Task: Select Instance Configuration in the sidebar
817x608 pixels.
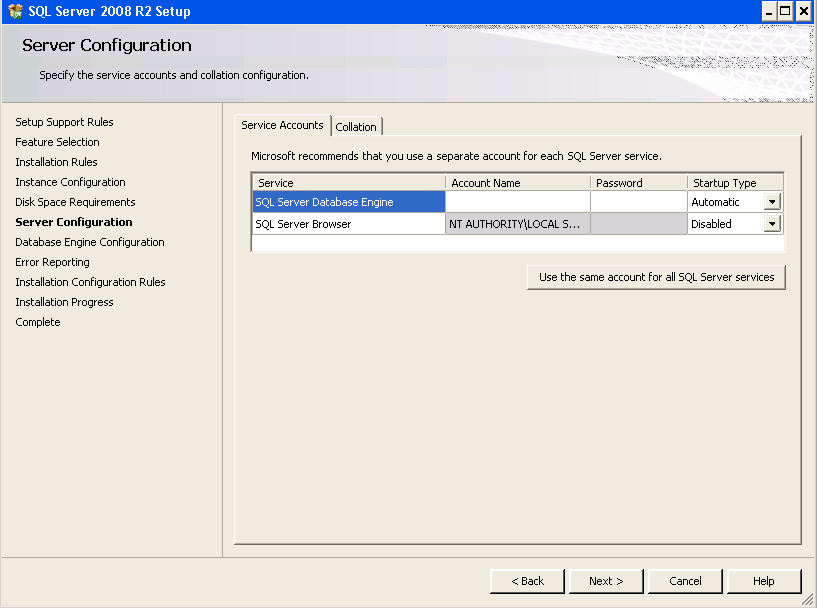Action: pyautogui.click(x=71, y=182)
